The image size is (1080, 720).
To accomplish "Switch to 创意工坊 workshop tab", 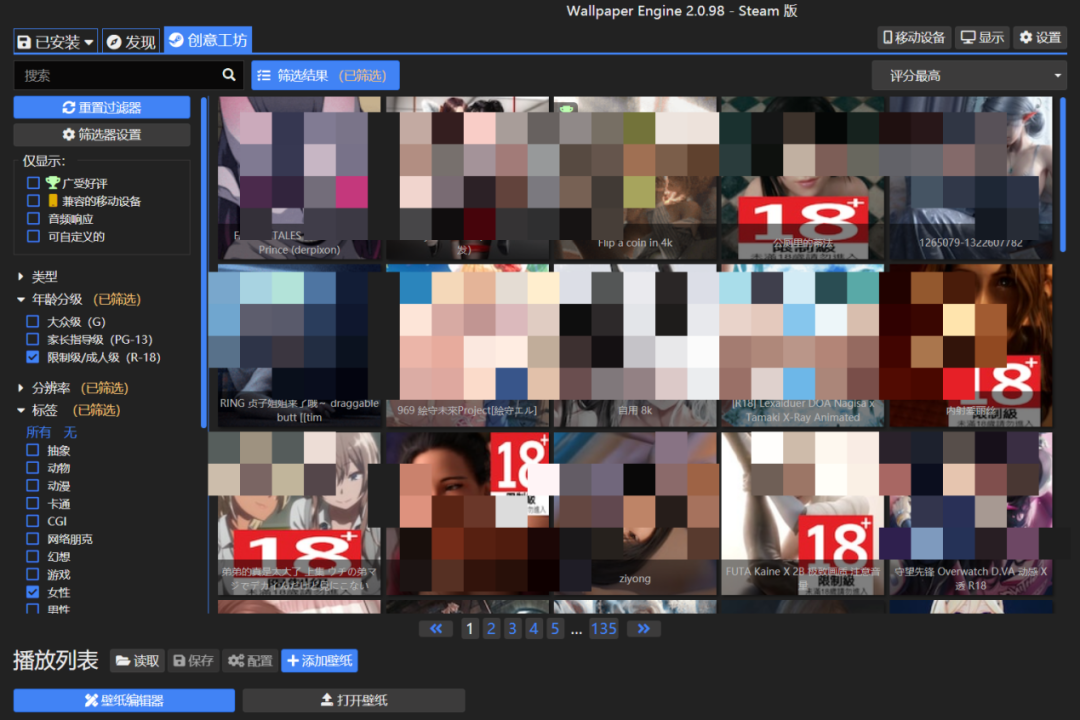I will [208, 40].
